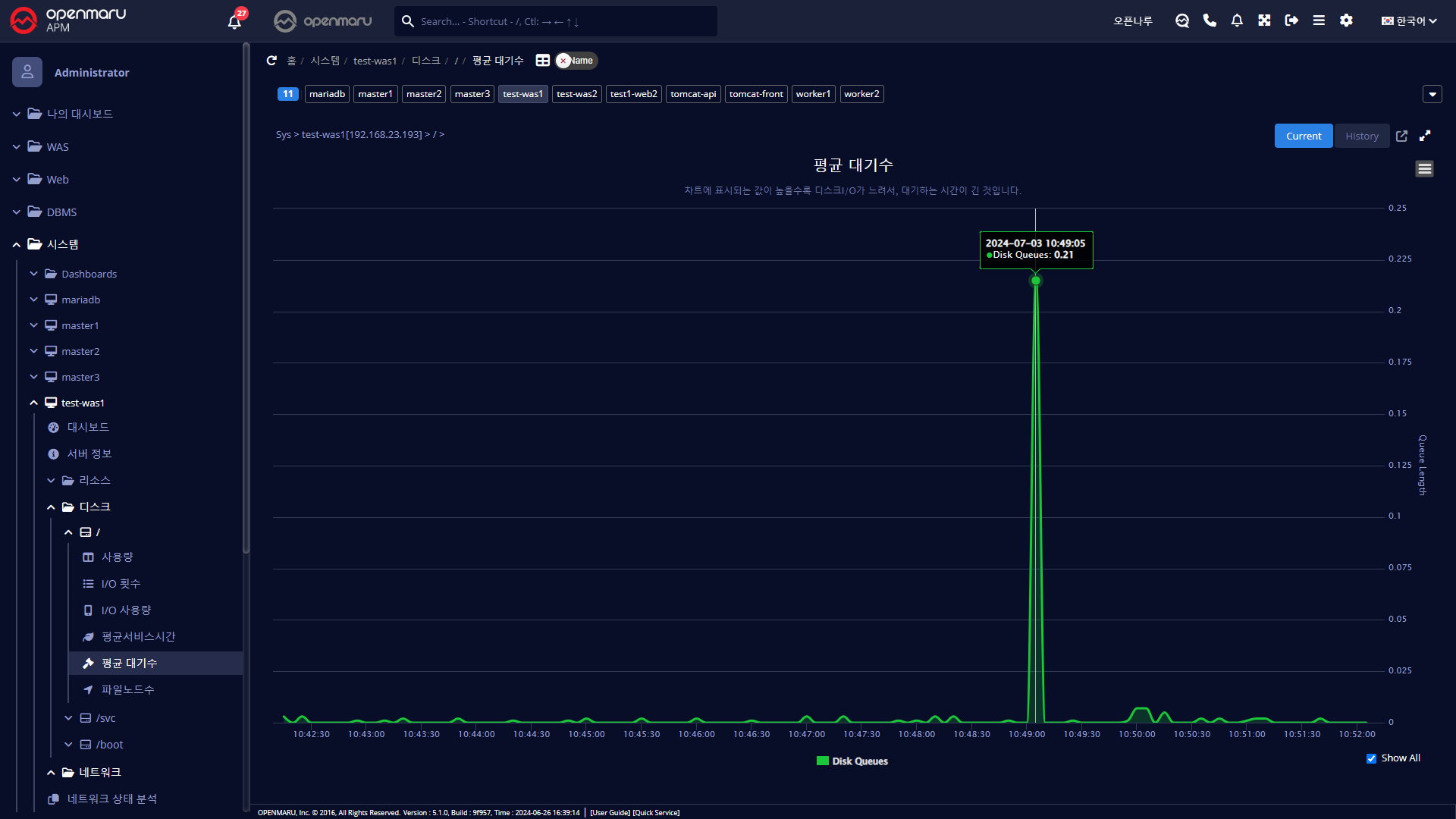Select the test-was2 server tab
This screenshot has width=1456, height=819.
576,94
